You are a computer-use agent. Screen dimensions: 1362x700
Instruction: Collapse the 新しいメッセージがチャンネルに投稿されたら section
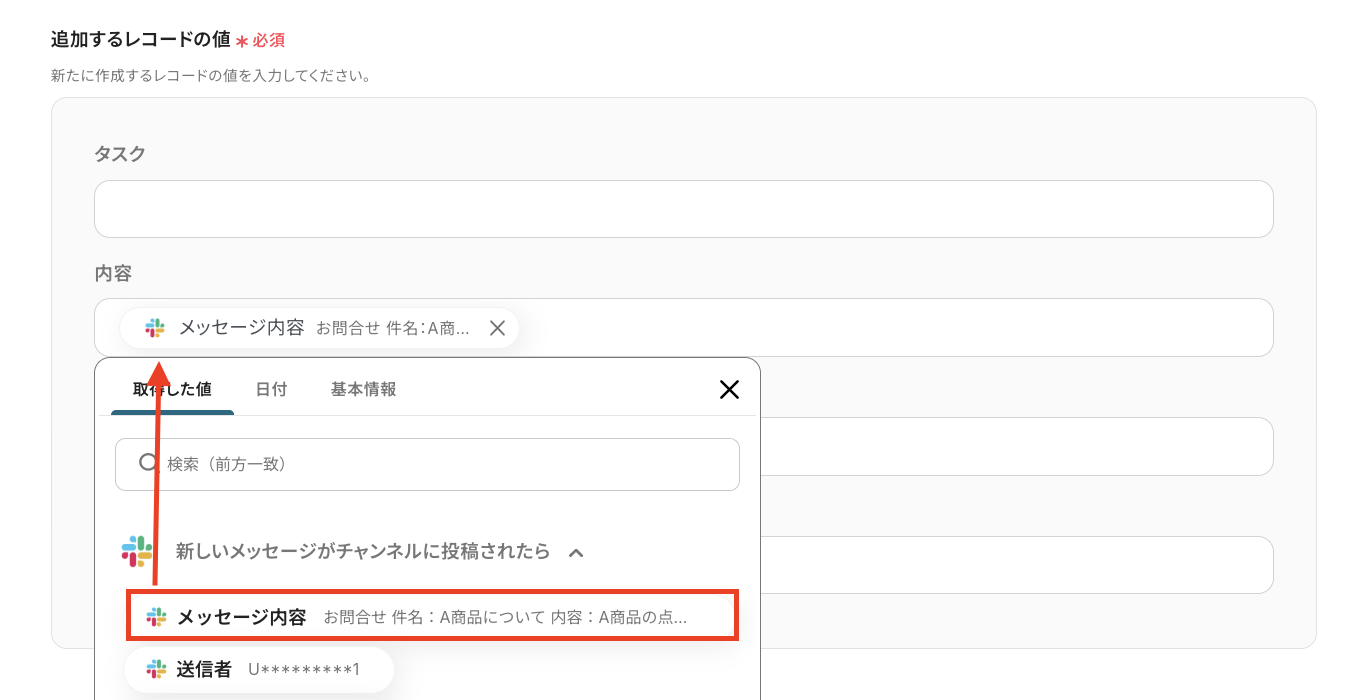point(576,551)
